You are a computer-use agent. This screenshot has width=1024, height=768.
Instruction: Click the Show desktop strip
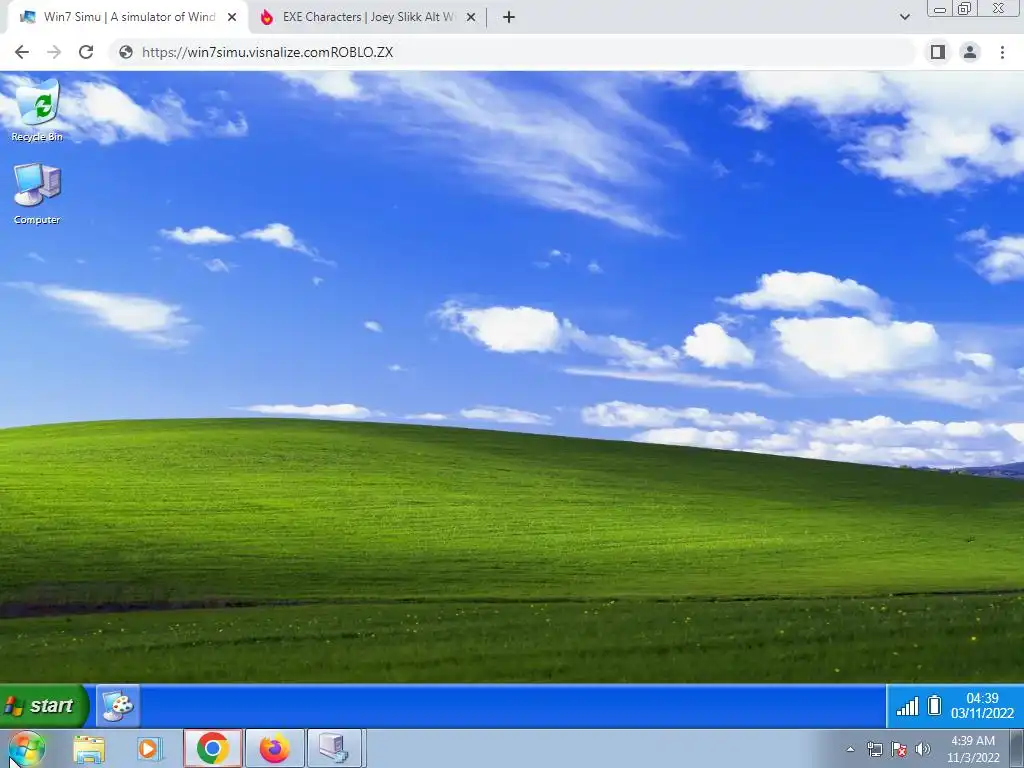point(1017,748)
